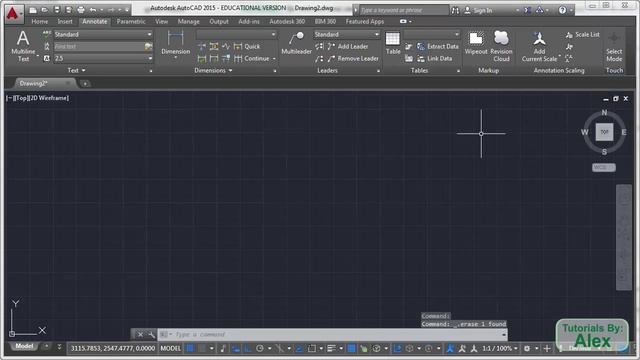Click in the Find text field
Screen dimensions: 640x360
[98, 47]
